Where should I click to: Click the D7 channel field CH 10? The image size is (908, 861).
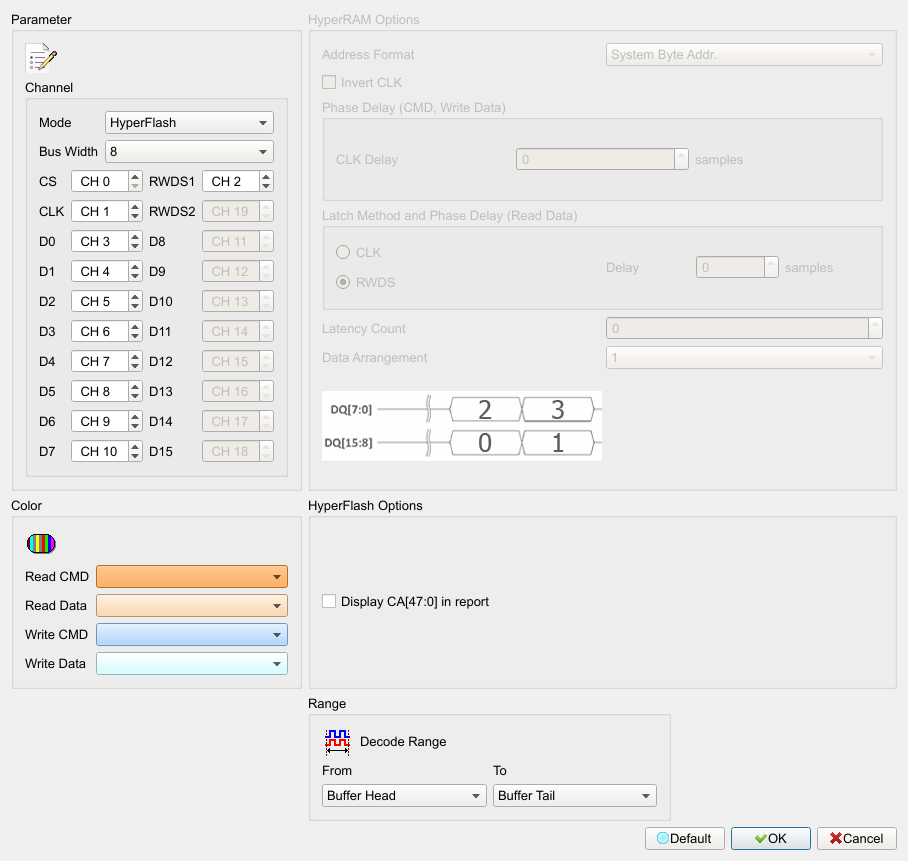(100, 452)
